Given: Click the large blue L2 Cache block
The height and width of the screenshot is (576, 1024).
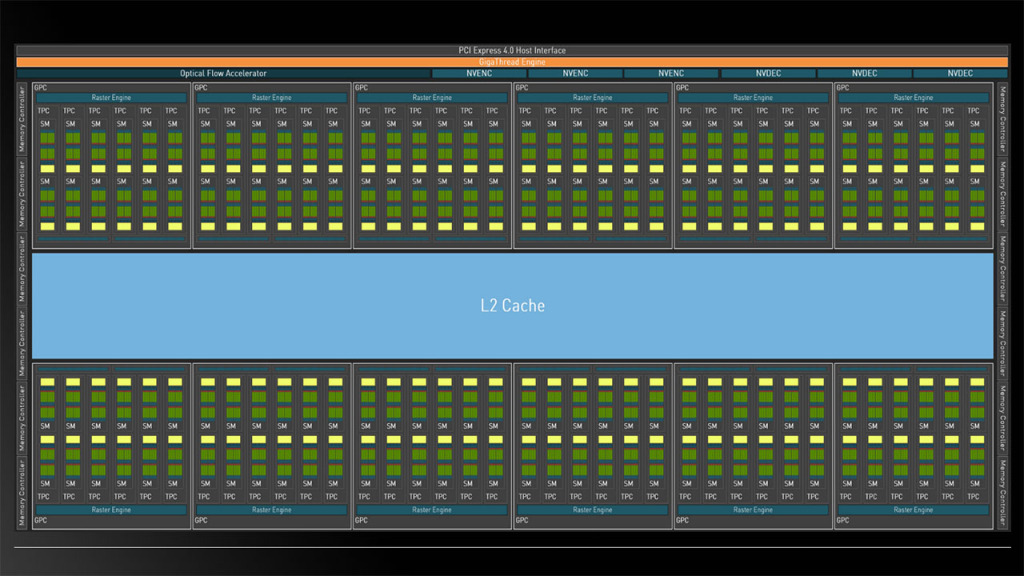Looking at the screenshot, I should coord(512,305).
